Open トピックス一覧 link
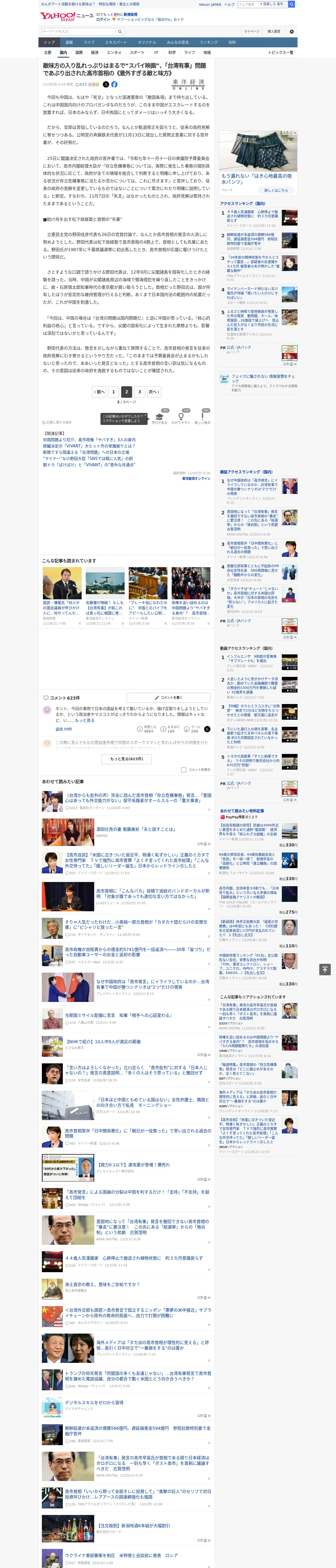Screen dimensions: 336x1568 (281, 52)
